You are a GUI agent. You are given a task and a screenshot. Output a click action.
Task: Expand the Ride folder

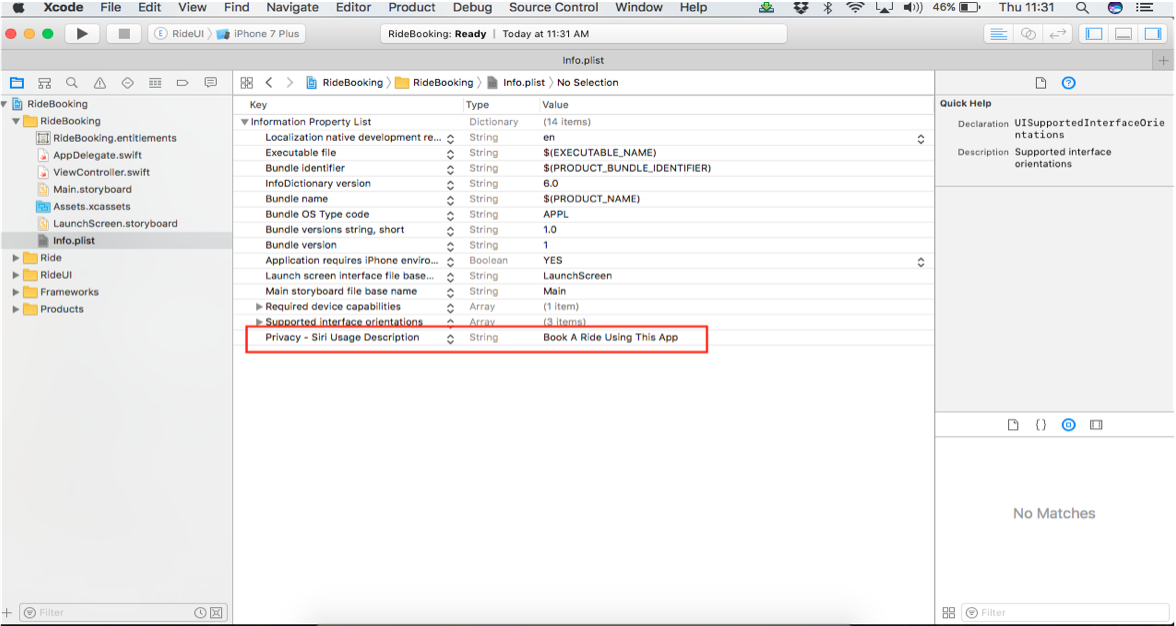pyautogui.click(x=16, y=258)
